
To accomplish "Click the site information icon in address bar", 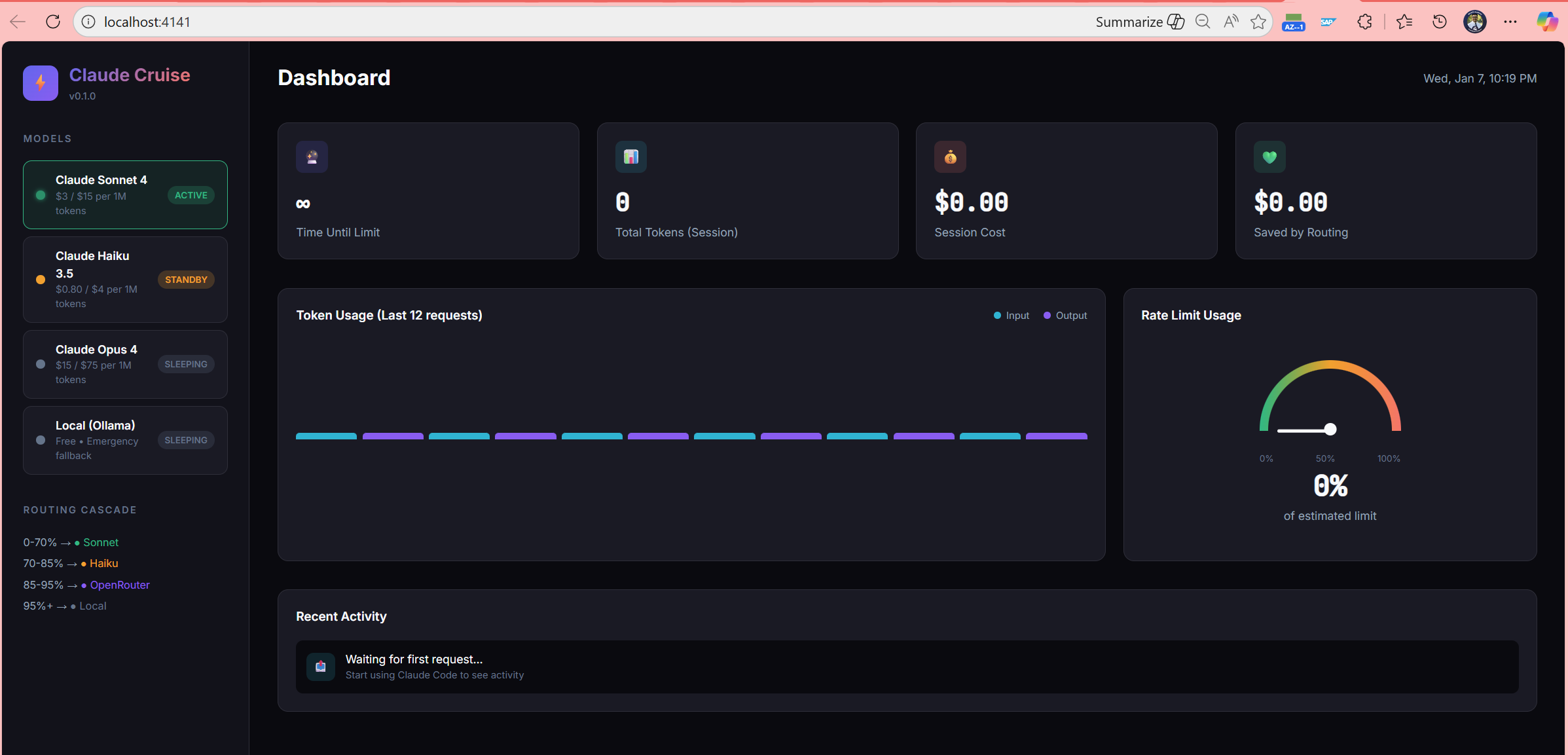I will coord(88,22).
